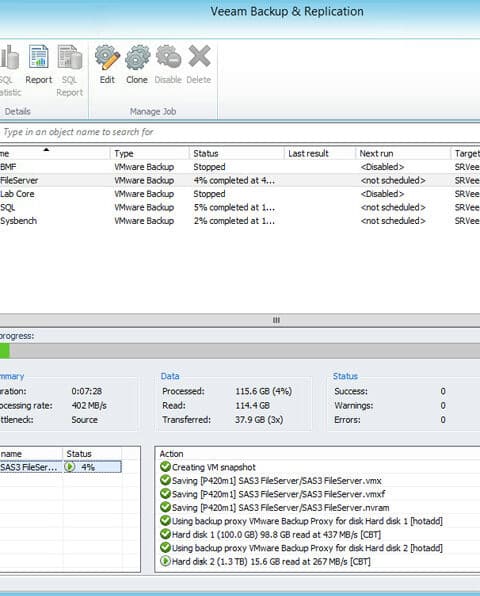
Task: Click the green check next to Creating VM snapshot
Action: coord(165,467)
